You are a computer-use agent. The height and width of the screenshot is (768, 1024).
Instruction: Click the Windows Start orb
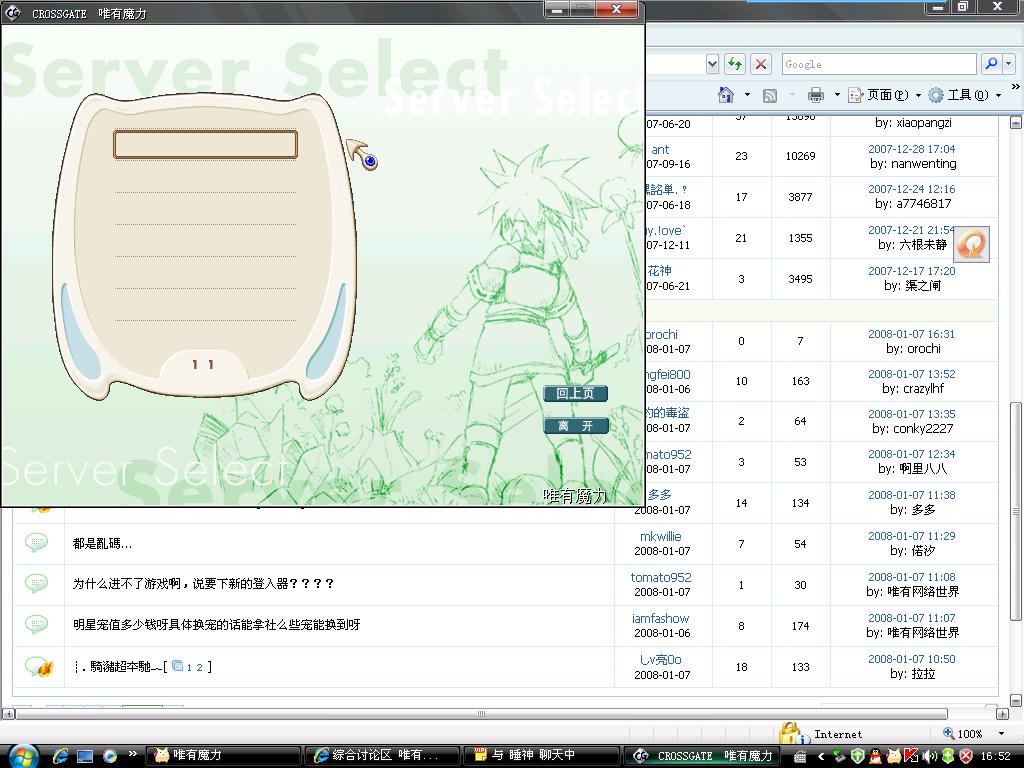pos(21,755)
